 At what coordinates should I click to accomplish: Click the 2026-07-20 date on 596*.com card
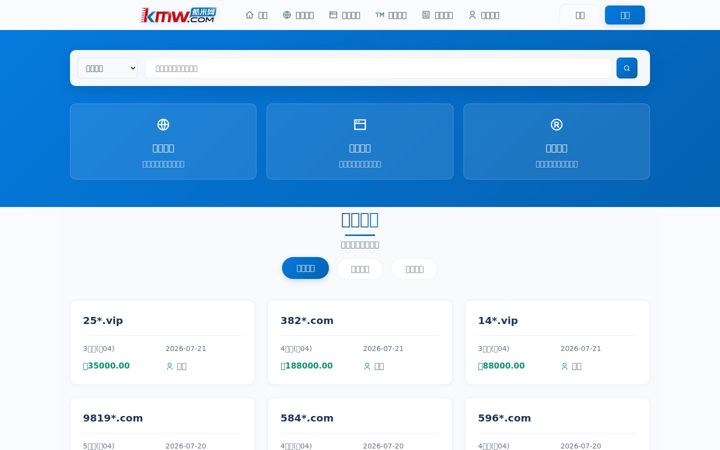581,446
